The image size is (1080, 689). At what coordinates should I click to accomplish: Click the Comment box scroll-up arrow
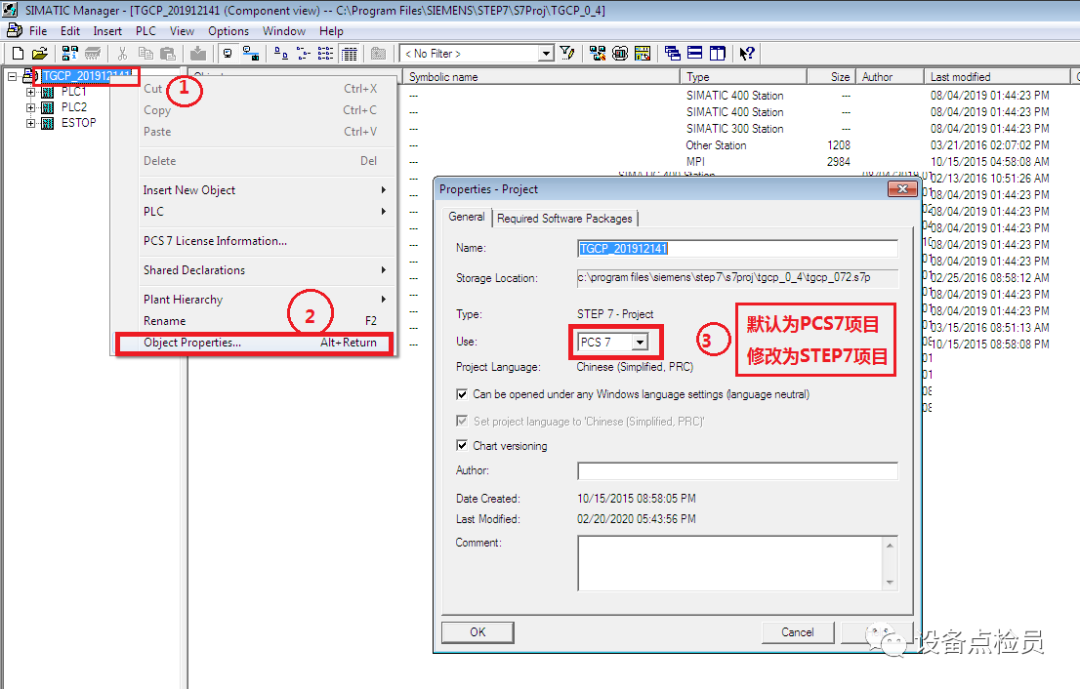pyautogui.click(x=889, y=545)
